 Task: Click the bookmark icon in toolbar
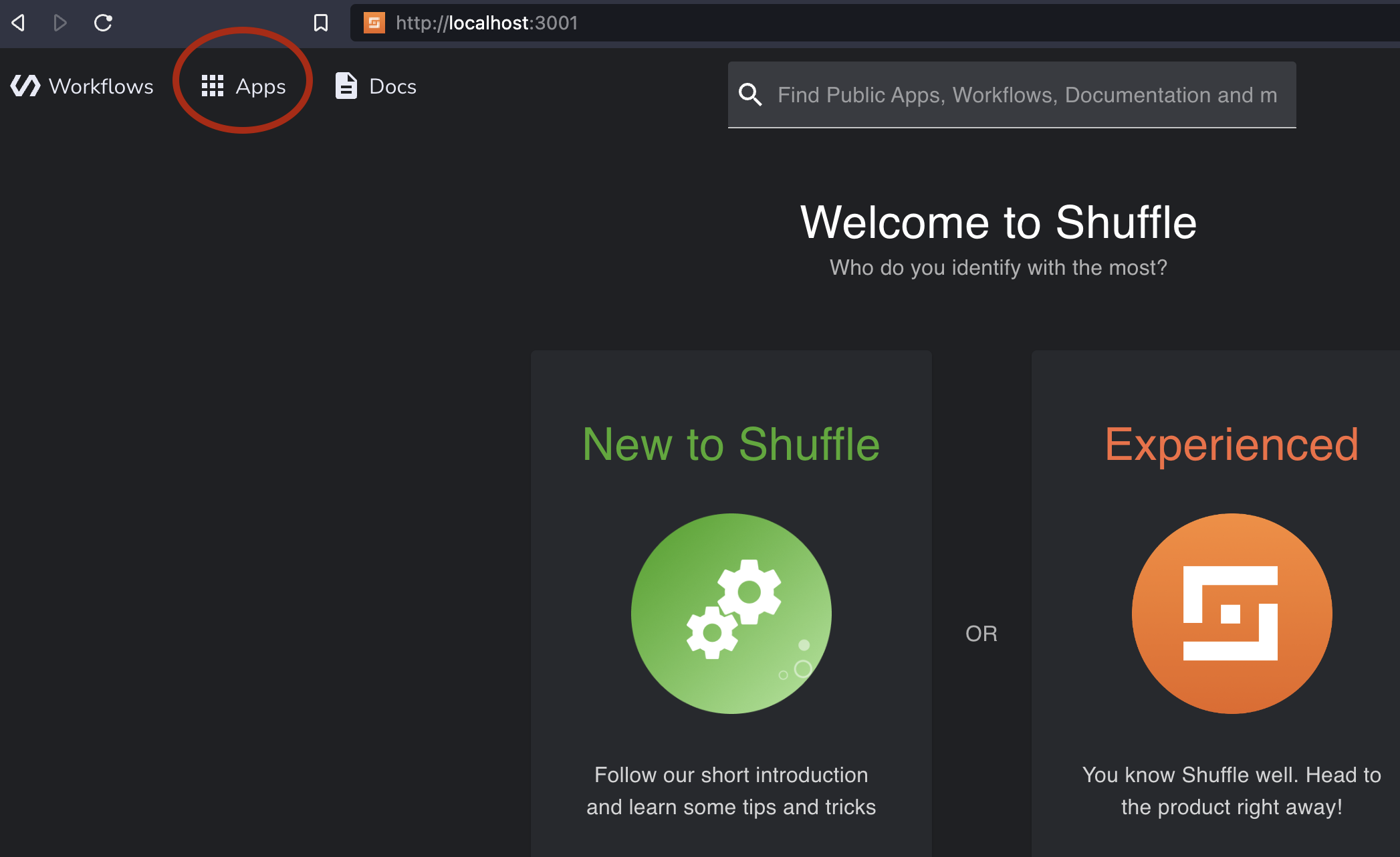pyautogui.click(x=321, y=23)
